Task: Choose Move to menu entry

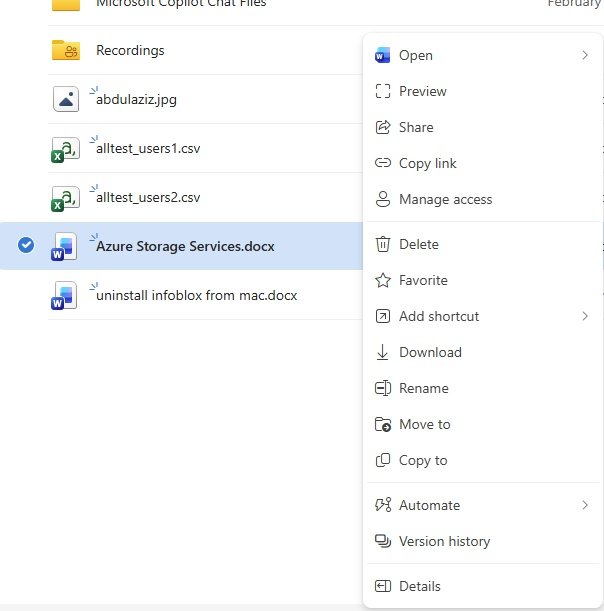Action: 482,424
